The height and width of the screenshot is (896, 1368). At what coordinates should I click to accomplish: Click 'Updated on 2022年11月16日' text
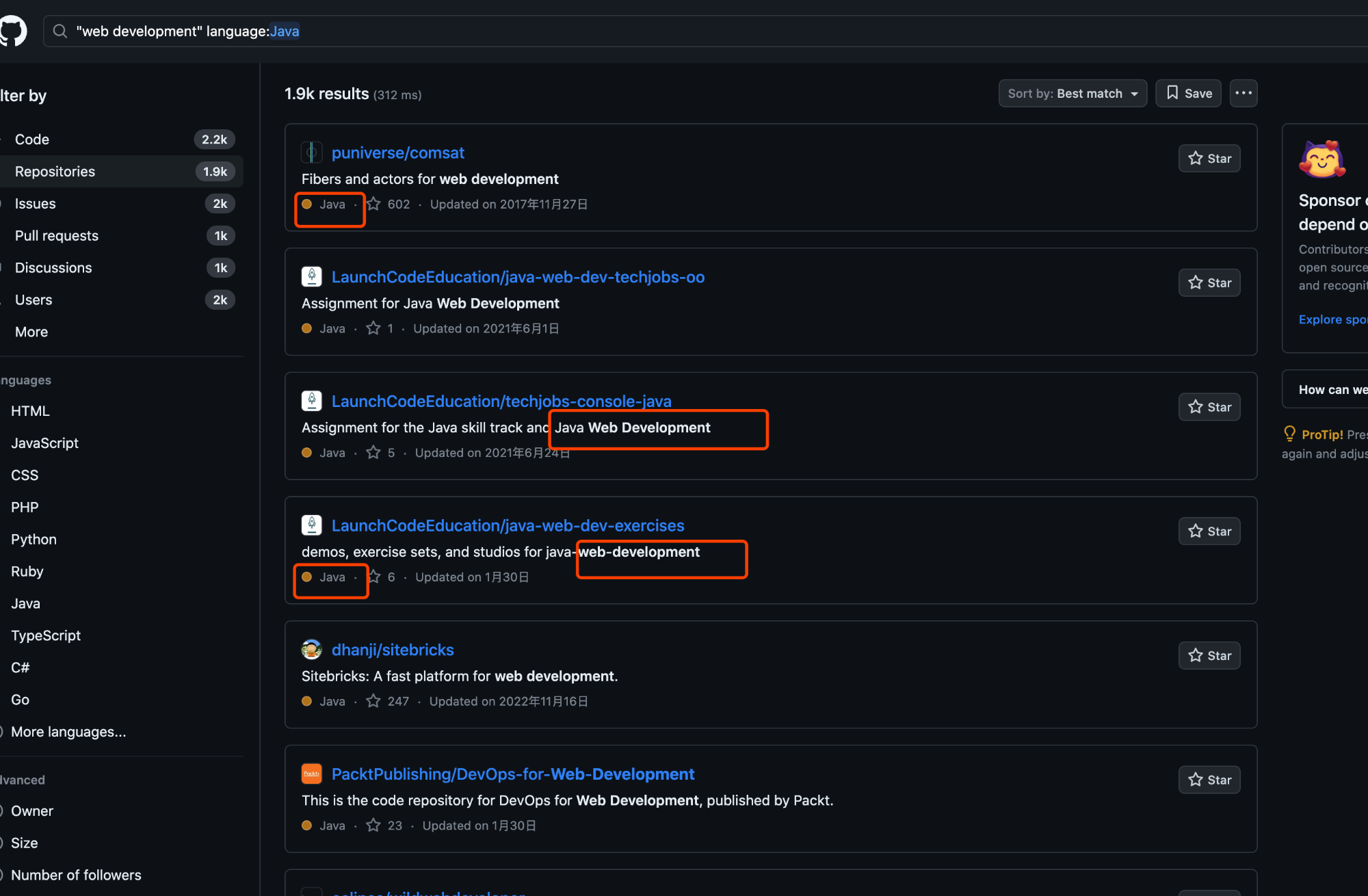click(x=509, y=702)
